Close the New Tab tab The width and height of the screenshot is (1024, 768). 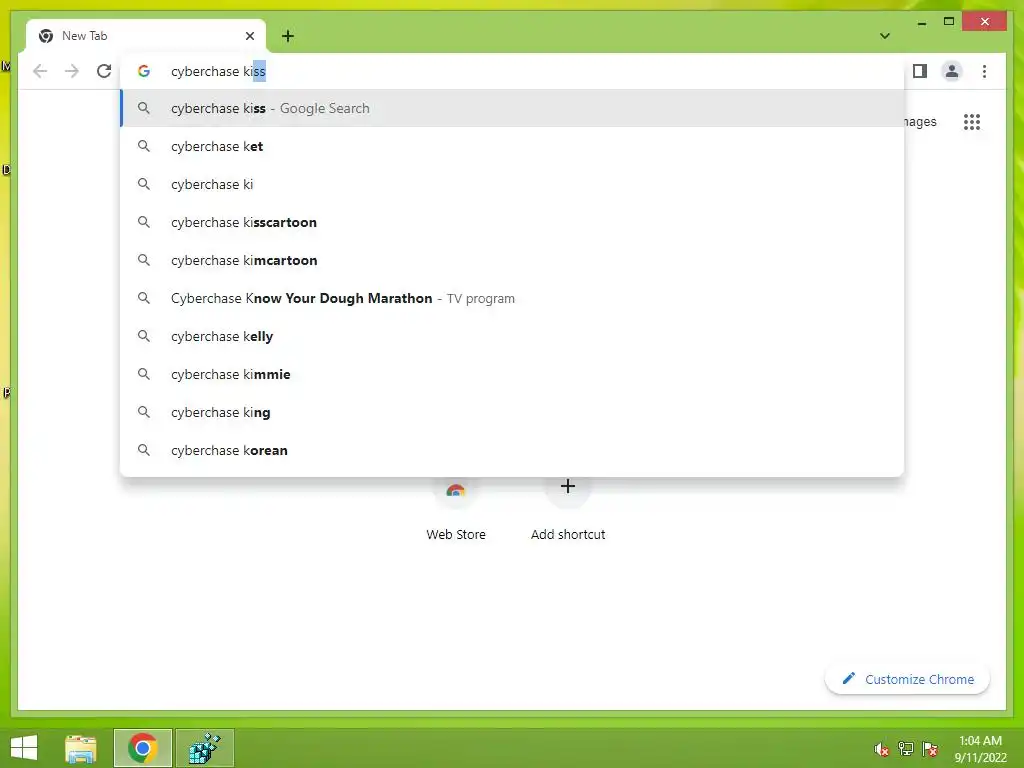pos(249,36)
